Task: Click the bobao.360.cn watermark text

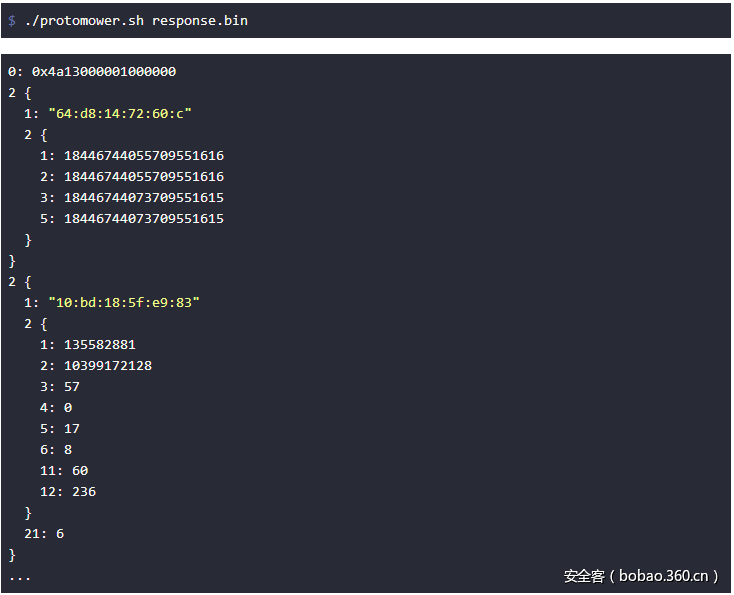Action: [641, 575]
